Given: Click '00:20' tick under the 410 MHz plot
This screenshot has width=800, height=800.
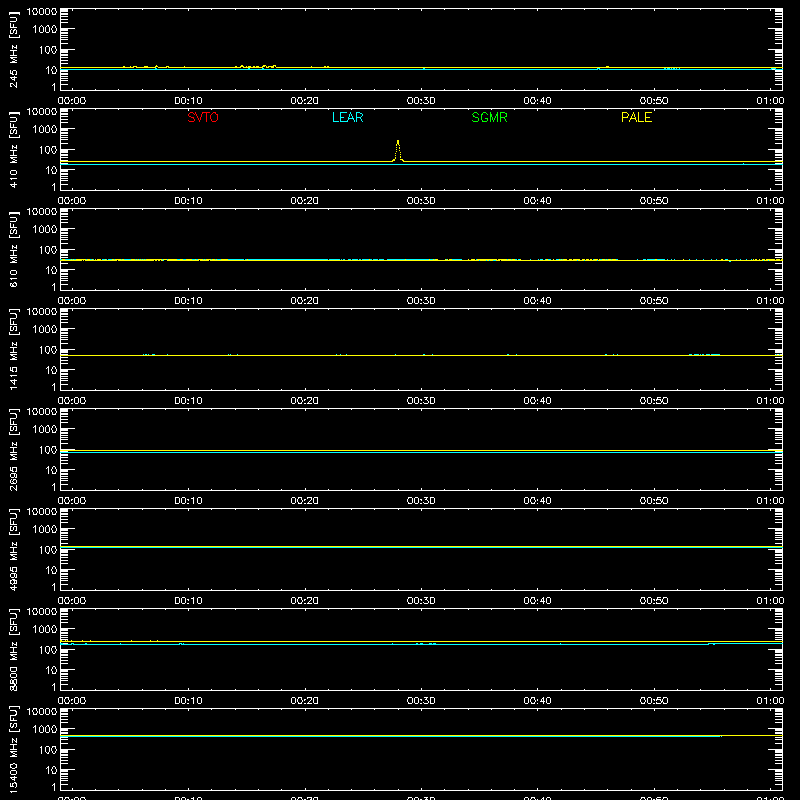Looking at the screenshot, I should [305, 201].
